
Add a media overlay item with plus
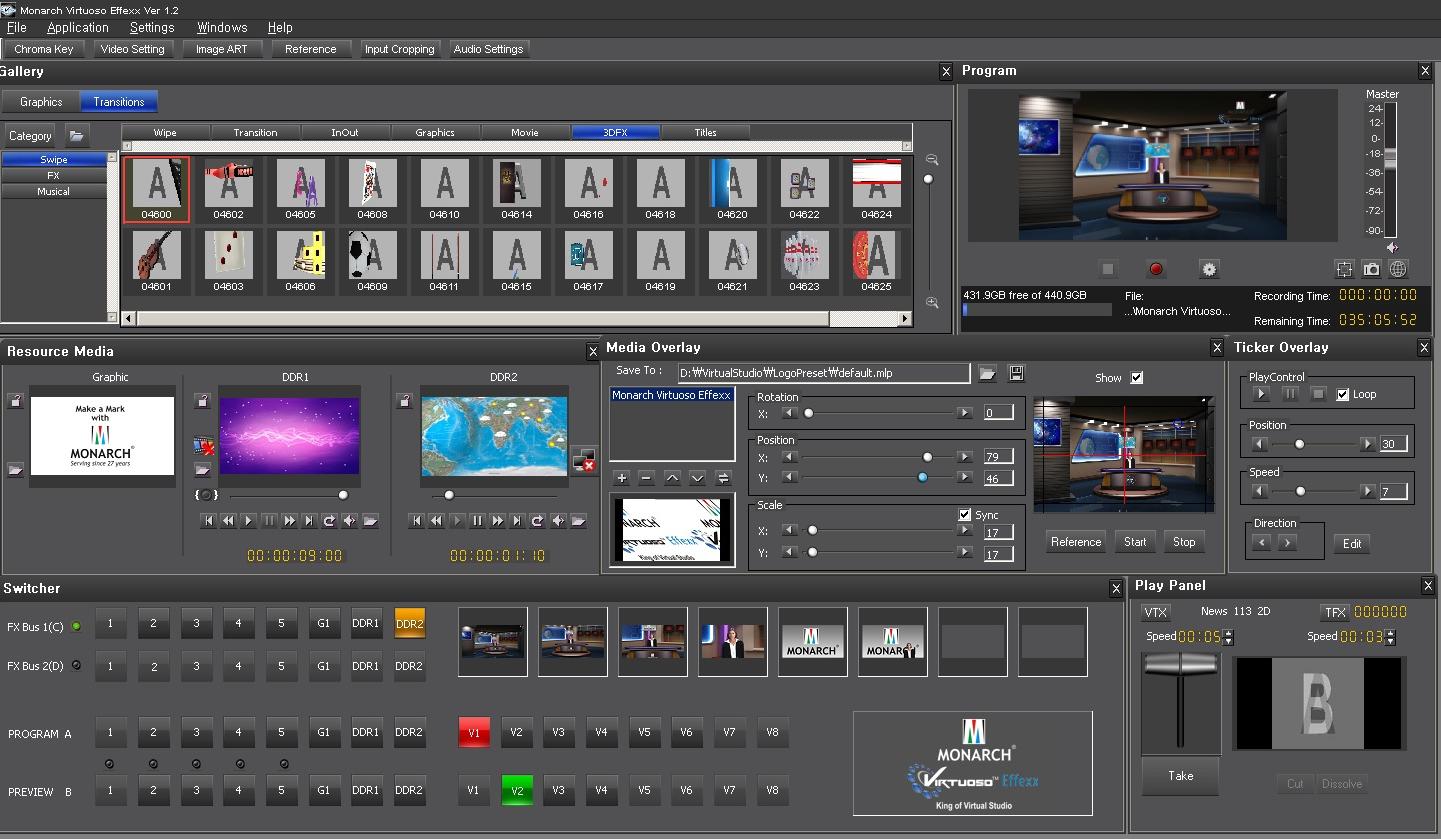pos(621,478)
